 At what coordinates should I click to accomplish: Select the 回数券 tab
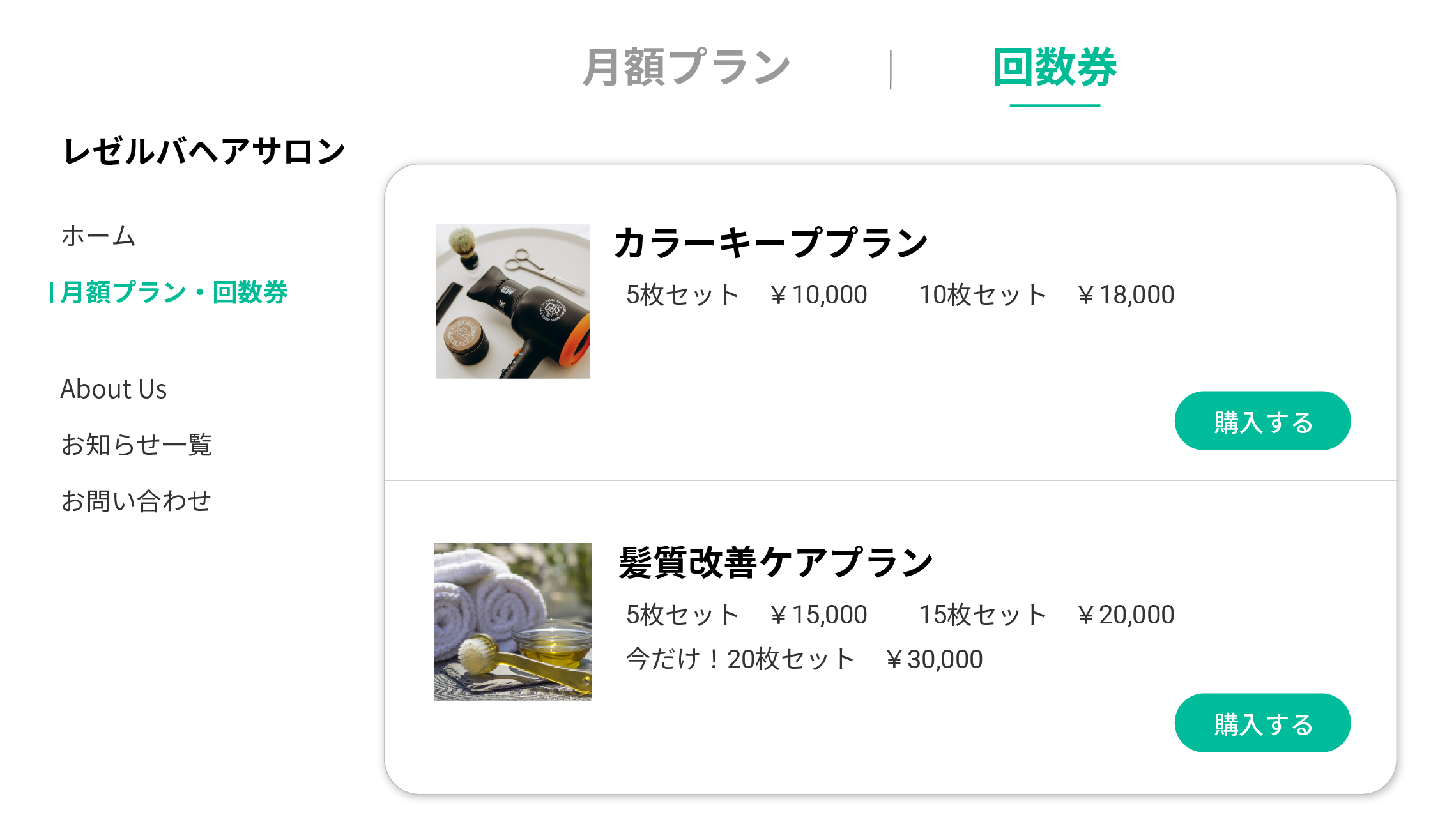[x=1055, y=67]
